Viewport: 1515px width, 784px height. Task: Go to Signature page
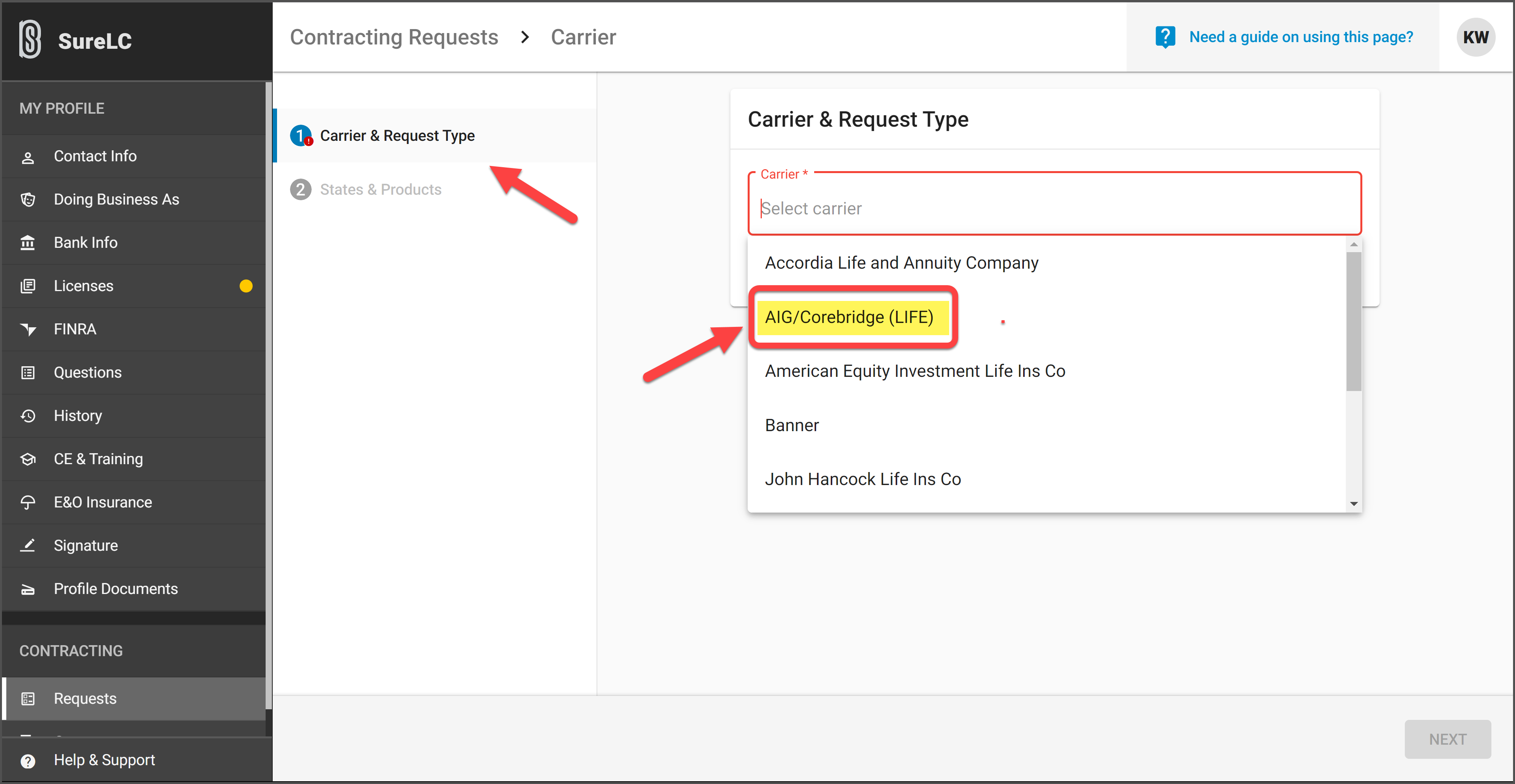pyautogui.click(x=134, y=545)
